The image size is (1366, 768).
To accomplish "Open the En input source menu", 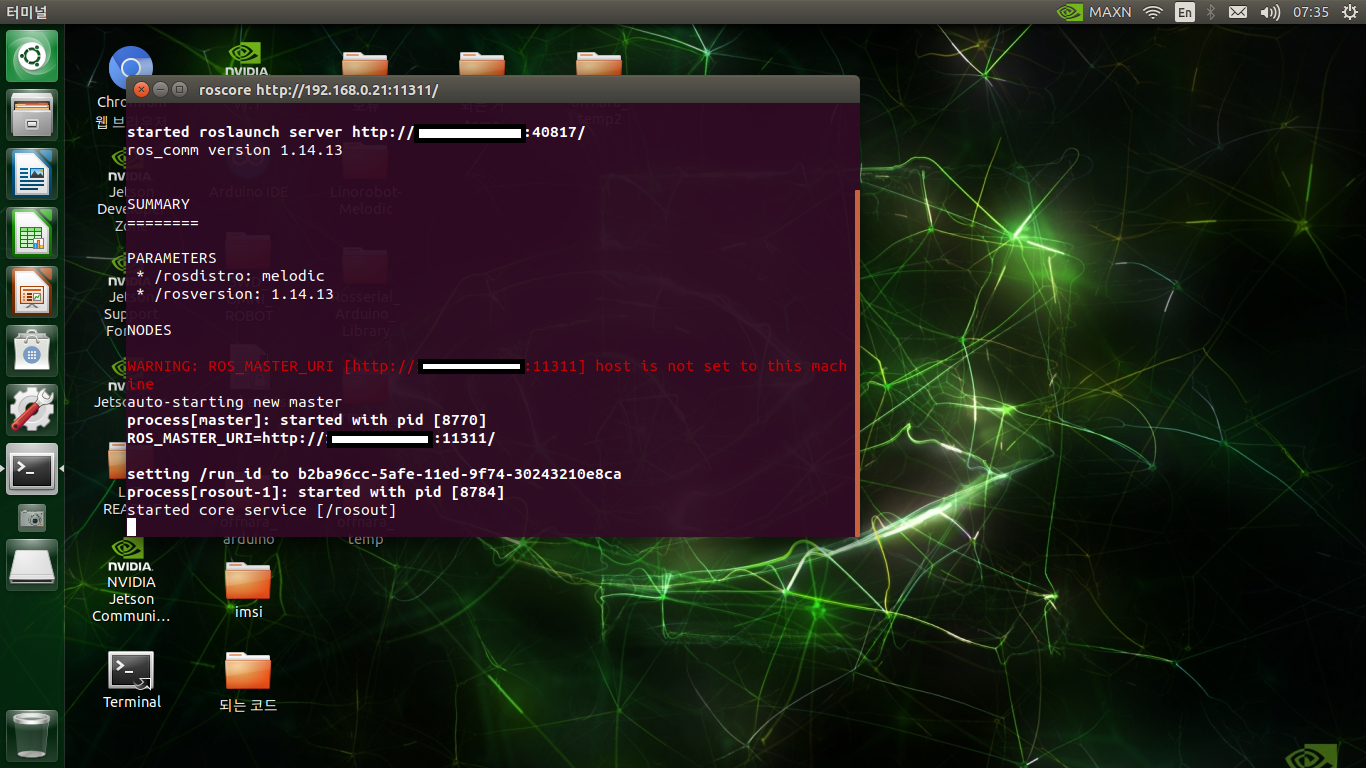I will (1184, 12).
